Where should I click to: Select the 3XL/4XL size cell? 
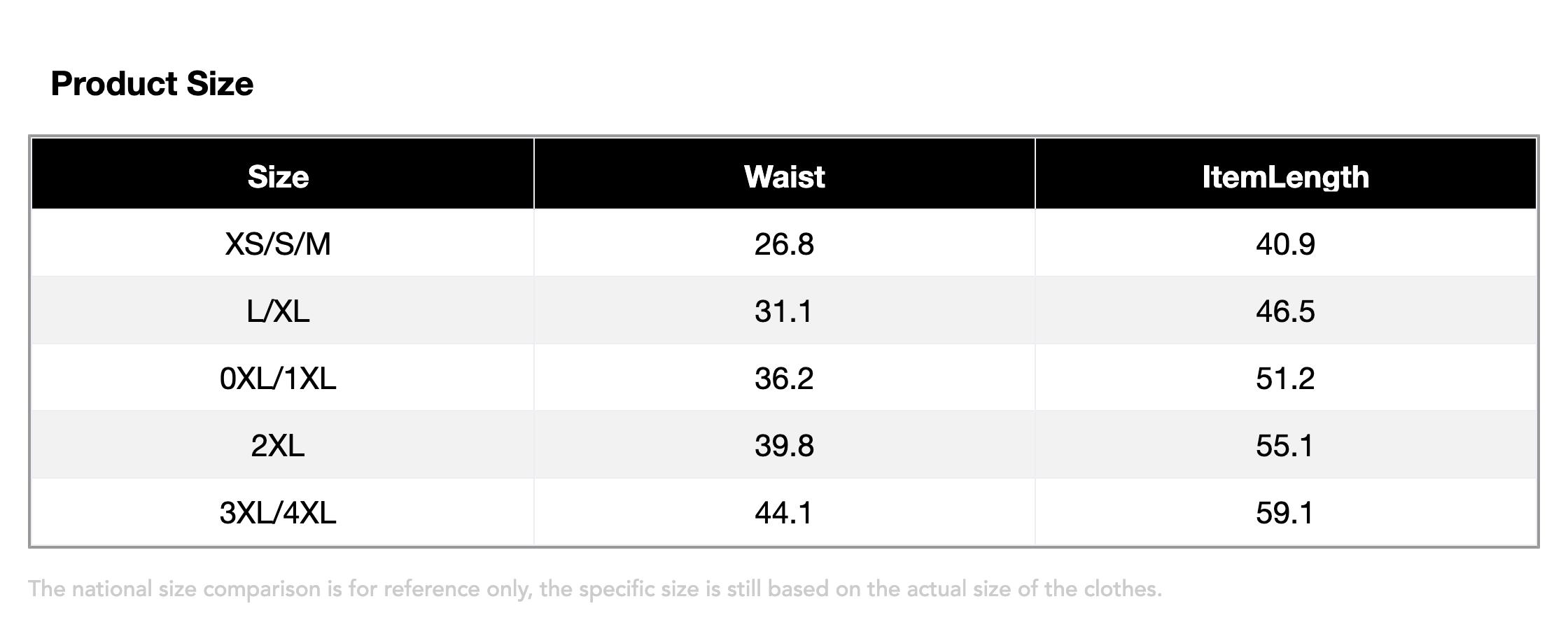click(x=278, y=513)
